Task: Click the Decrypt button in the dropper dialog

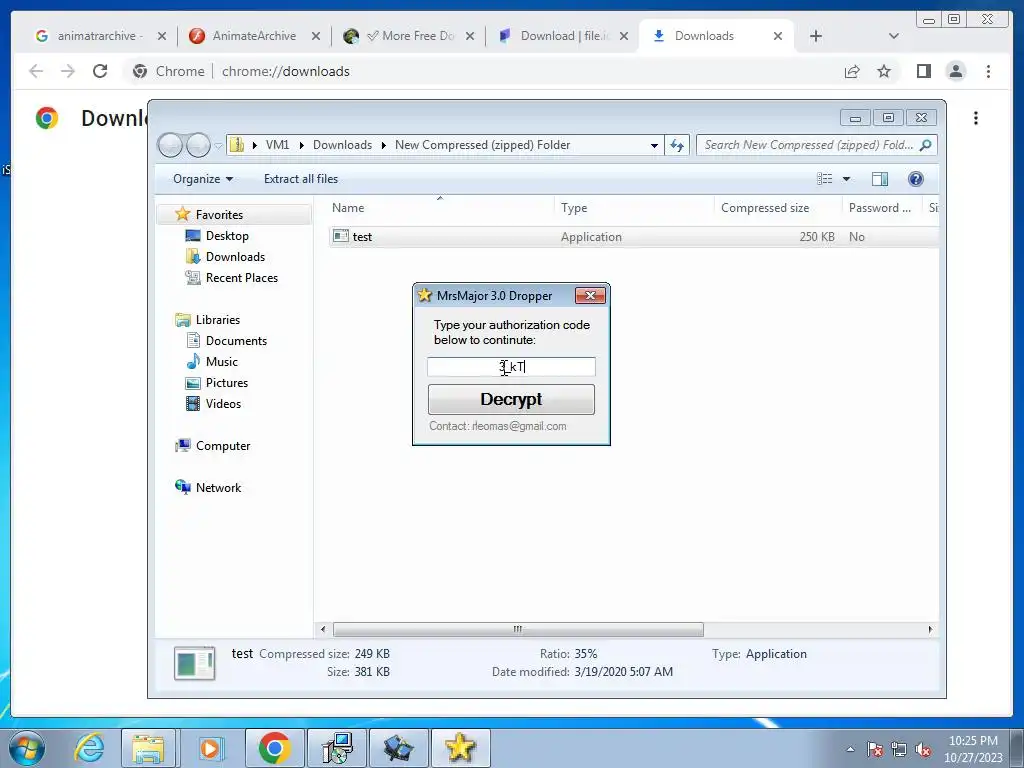Action: point(511,399)
